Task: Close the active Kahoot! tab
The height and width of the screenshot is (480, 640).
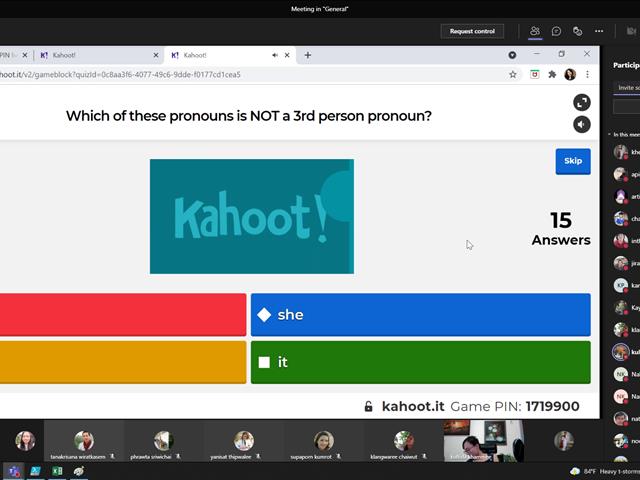Action: click(287, 55)
